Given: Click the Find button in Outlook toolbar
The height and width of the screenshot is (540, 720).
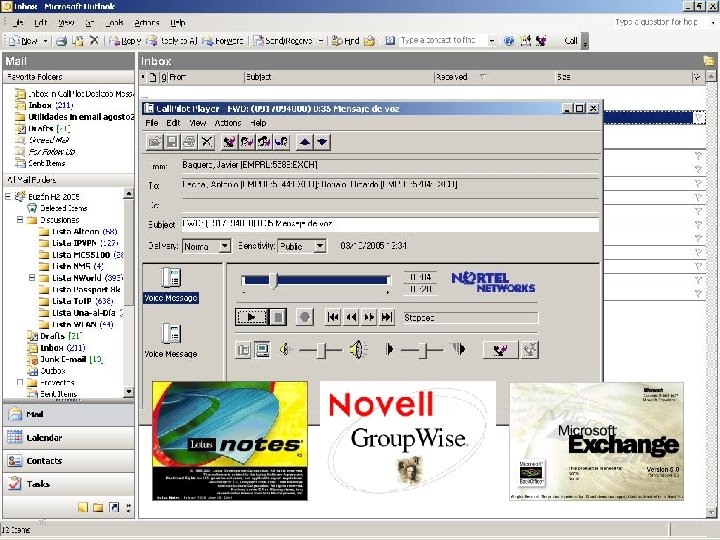Looking at the screenshot, I should coord(346,41).
